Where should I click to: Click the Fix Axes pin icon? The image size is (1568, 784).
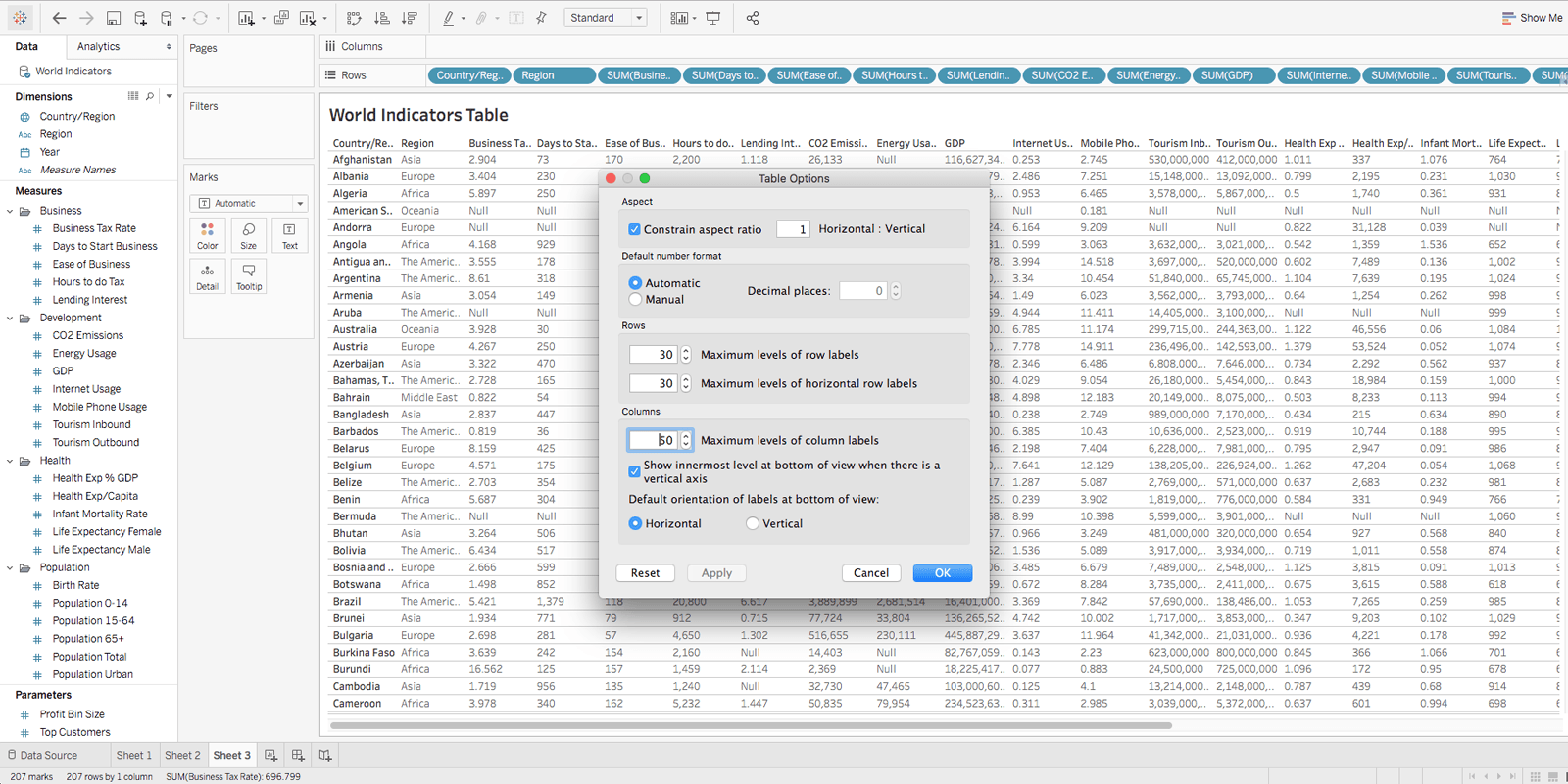541,18
